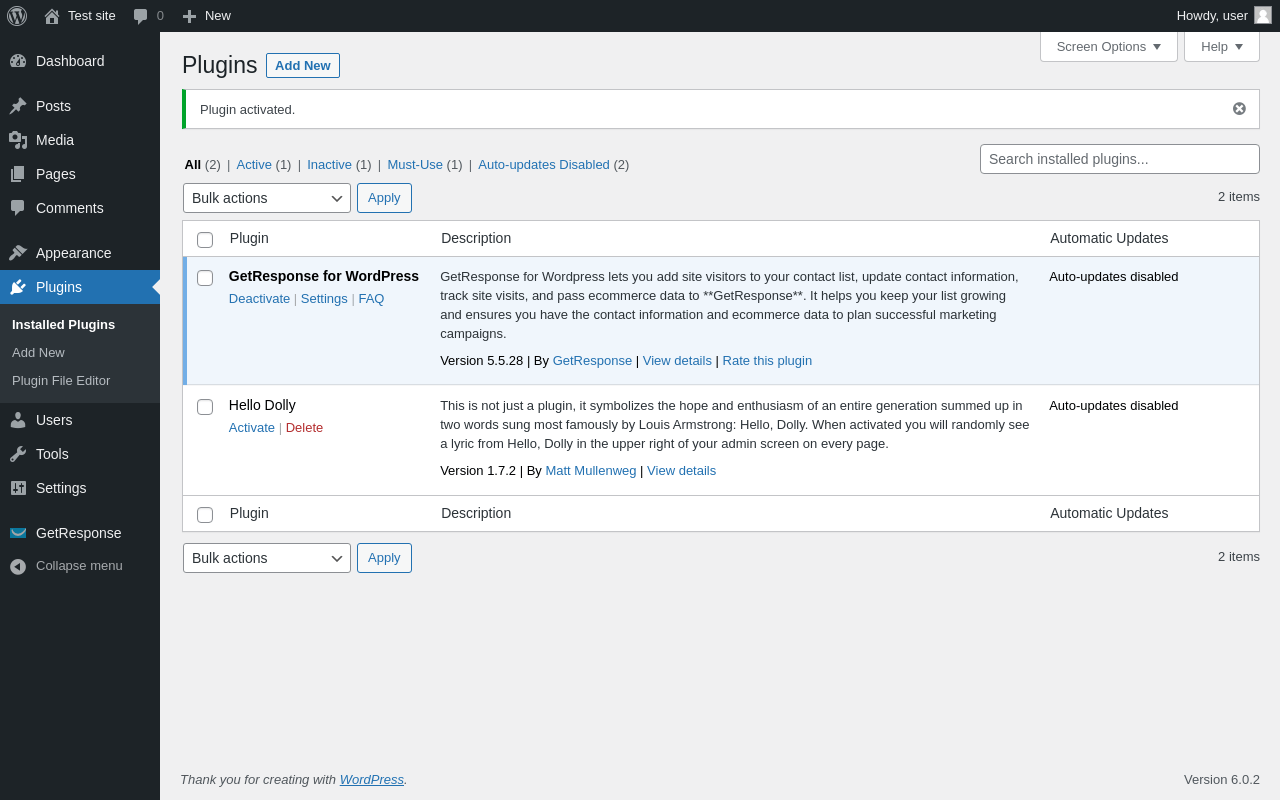Image resolution: width=1280 pixels, height=800 pixels.
Task: Tick the Hello Dolly plugin checkbox
Action: [x=205, y=407]
